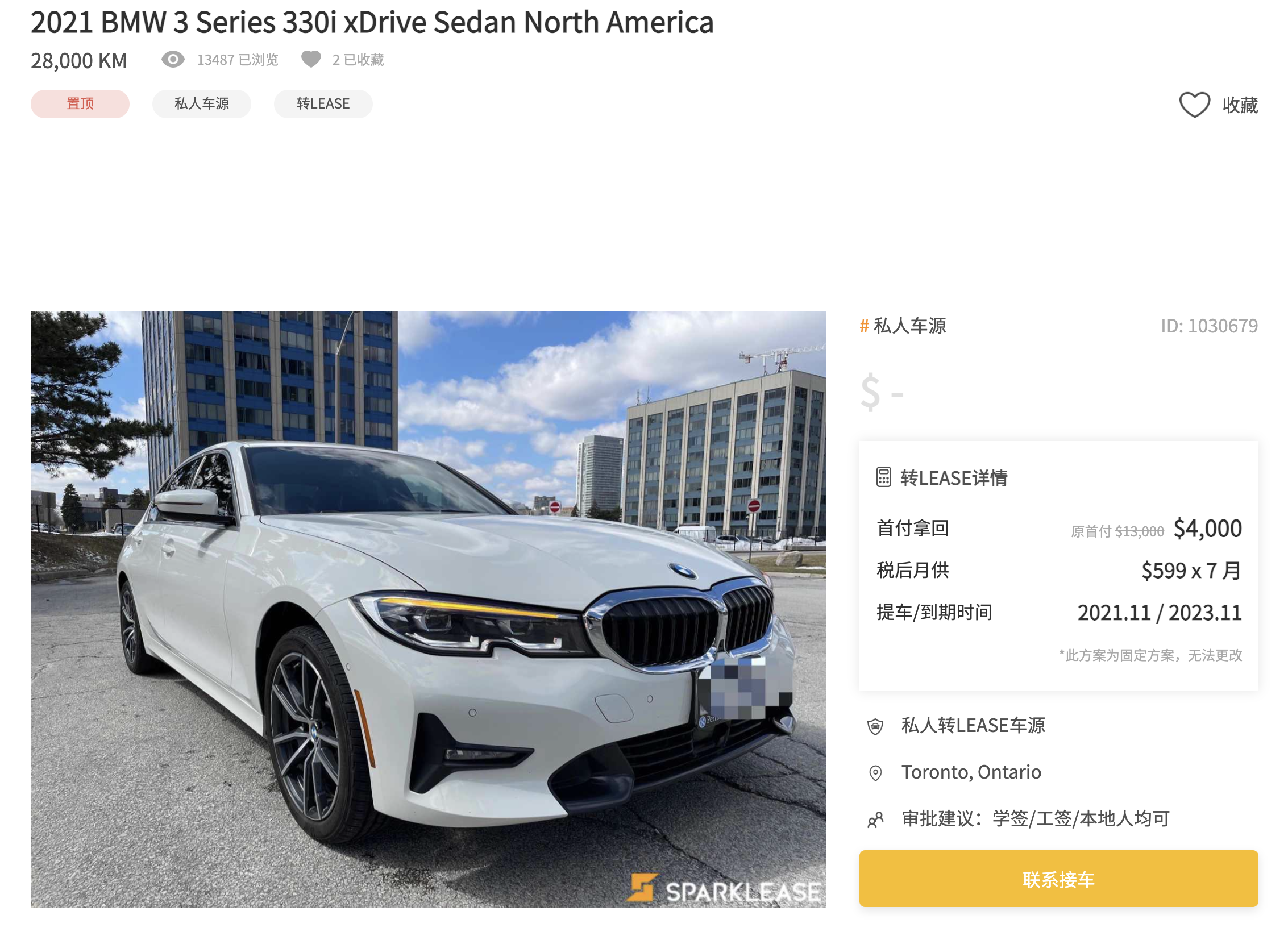Click the Toronto, Ontario location text

970,772
